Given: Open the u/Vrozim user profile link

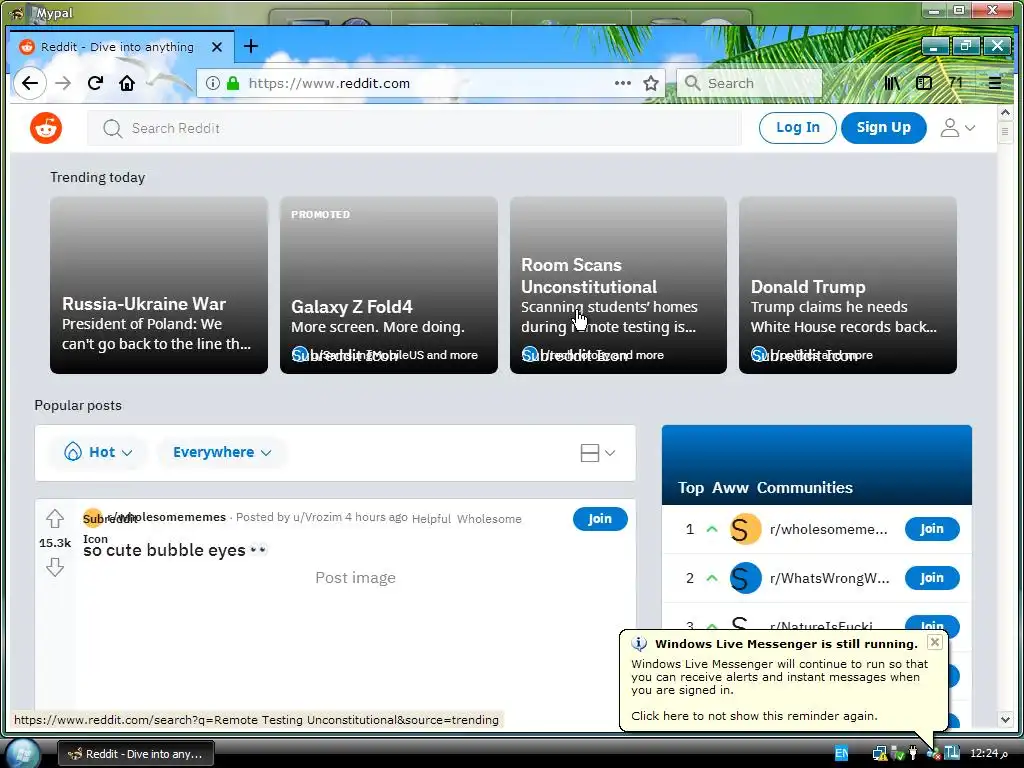Looking at the screenshot, I should coord(317,517).
